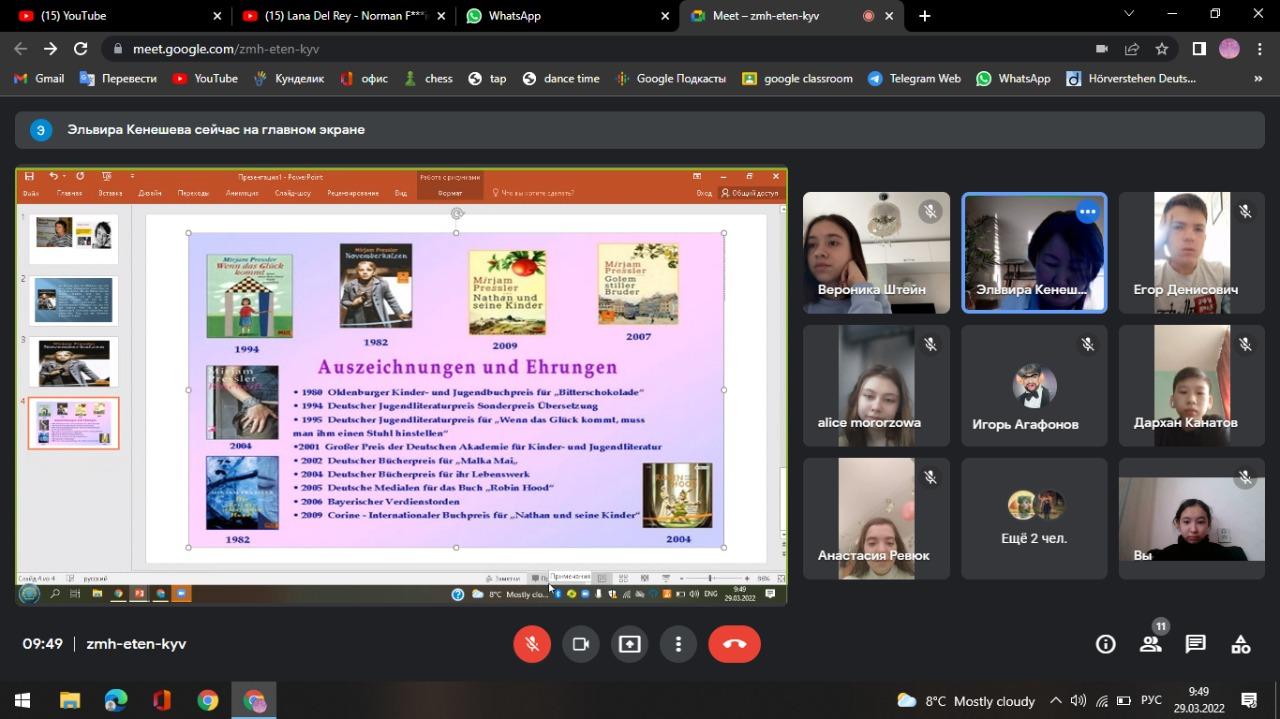Open the Activities shapes icon

click(1240, 645)
